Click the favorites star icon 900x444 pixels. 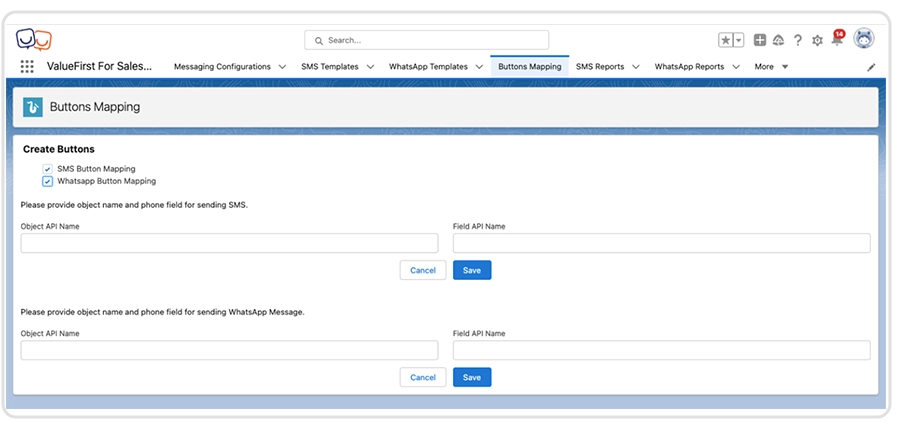click(725, 40)
